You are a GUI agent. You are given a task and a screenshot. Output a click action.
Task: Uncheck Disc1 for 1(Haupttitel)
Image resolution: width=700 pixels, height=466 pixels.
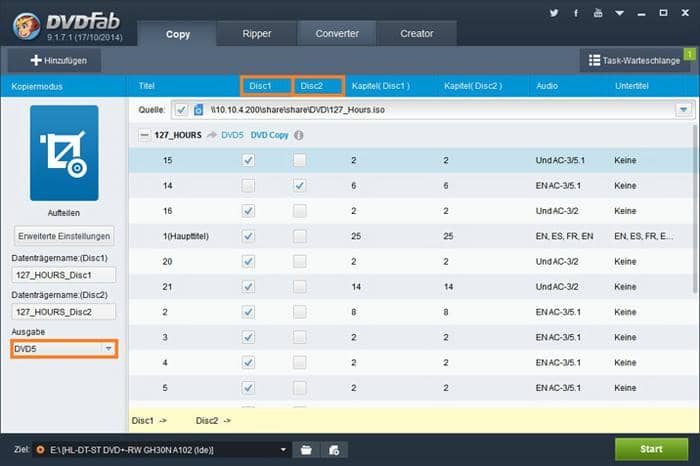click(248, 236)
